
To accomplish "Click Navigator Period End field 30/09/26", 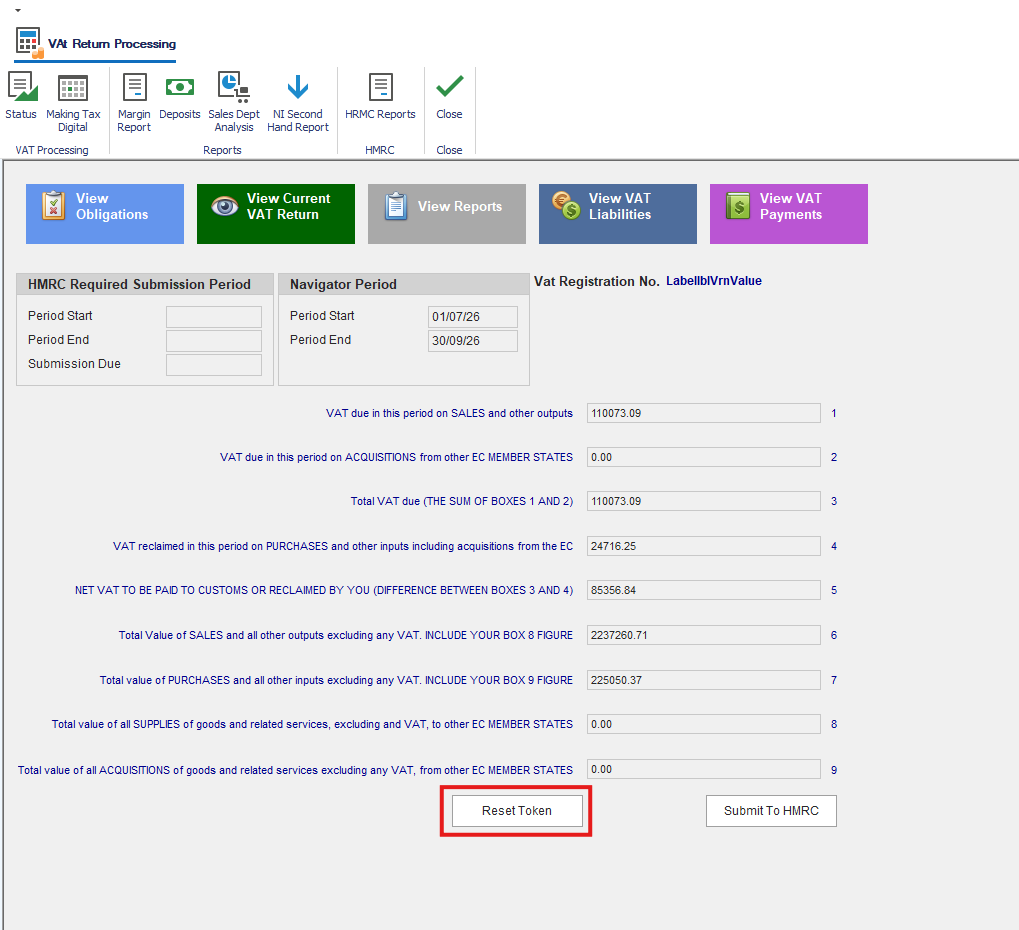I will pos(472,341).
